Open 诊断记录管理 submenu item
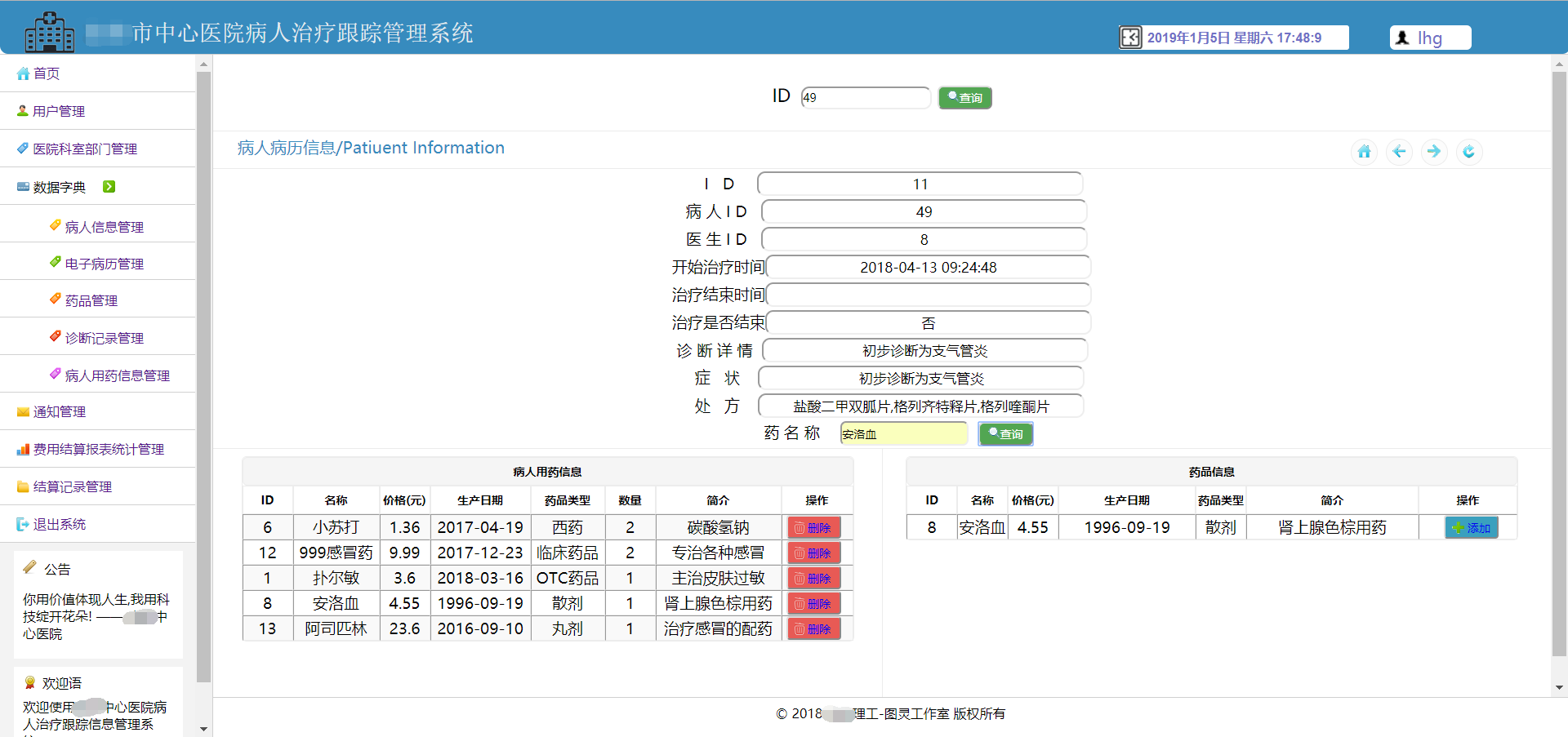 tap(104, 338)
